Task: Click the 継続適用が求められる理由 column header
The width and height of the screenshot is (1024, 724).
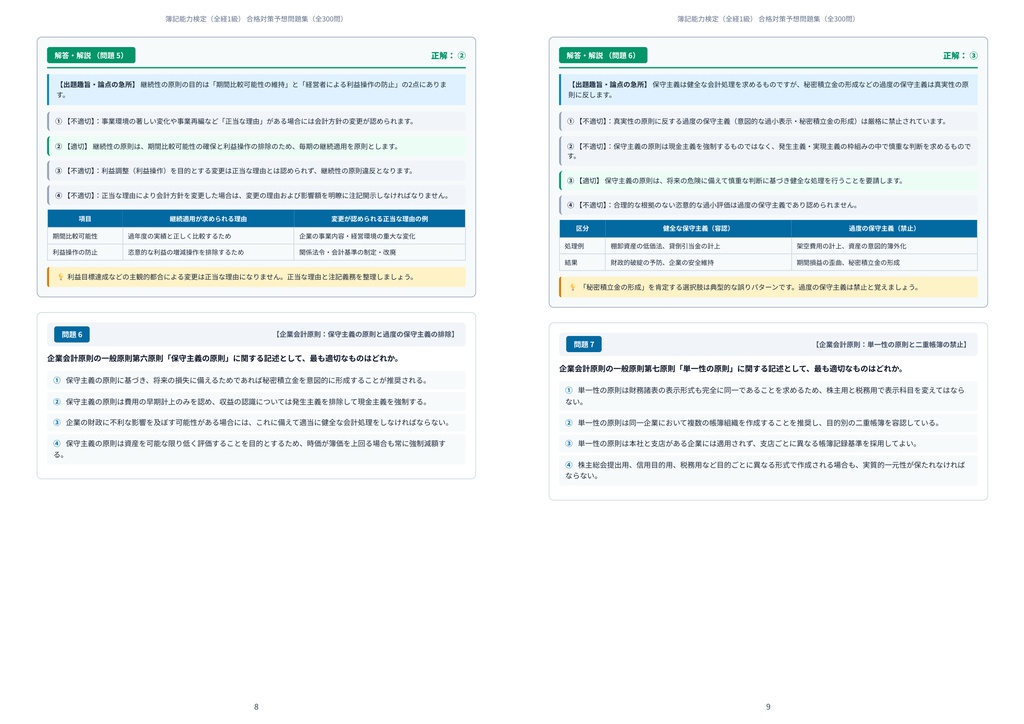Action: 208,219
